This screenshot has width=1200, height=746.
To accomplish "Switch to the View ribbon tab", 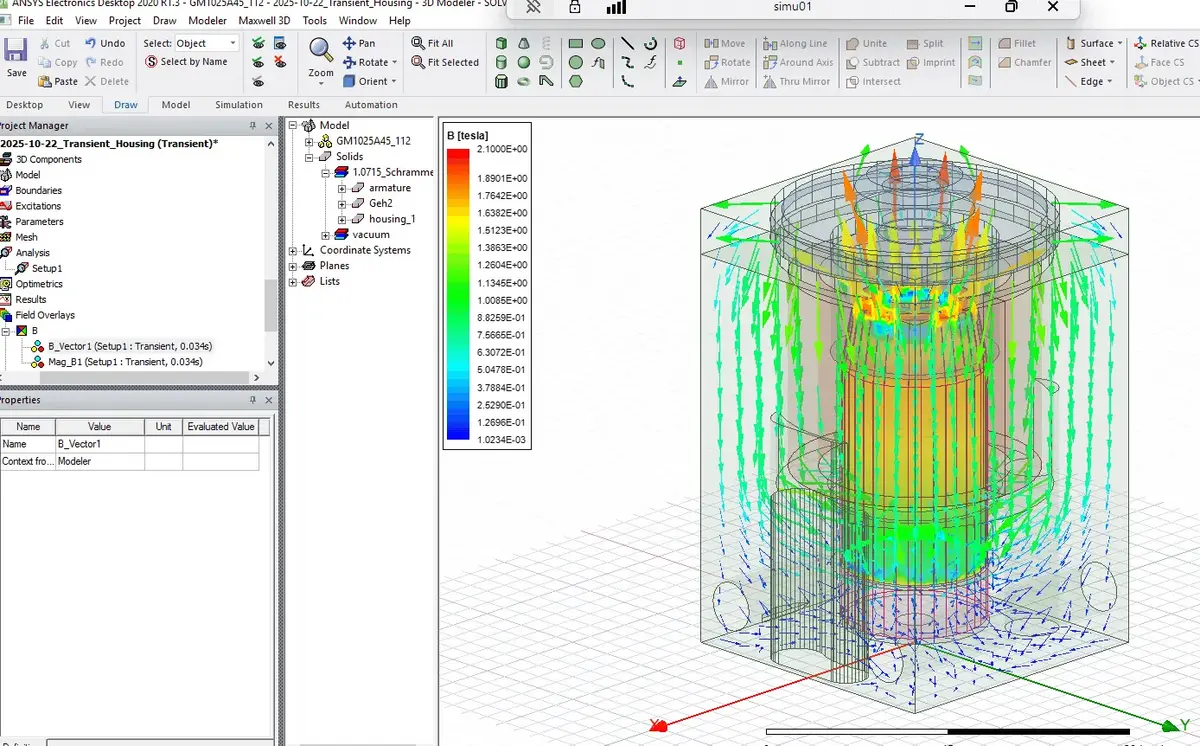I will (79, 104).
